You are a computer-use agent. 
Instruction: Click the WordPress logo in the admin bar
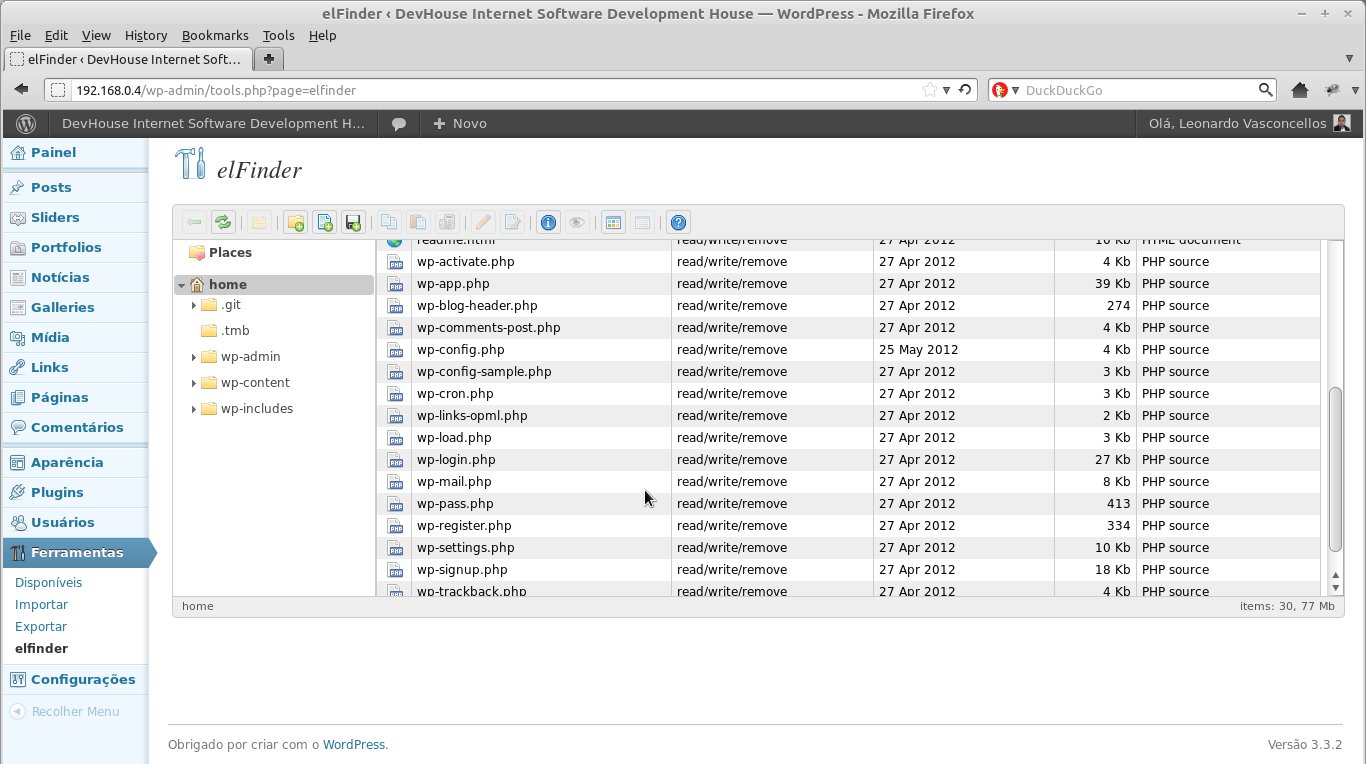27,124
